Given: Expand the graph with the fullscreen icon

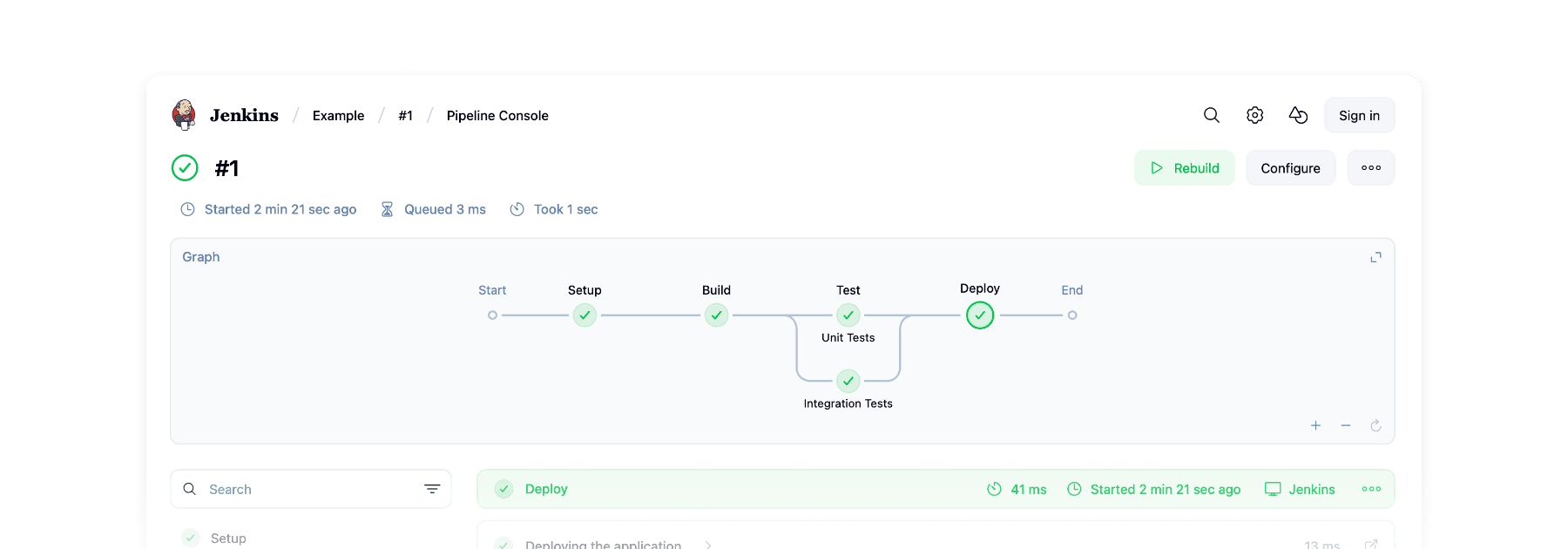Looking at the screenshot, I should (x=1375, y=257).
